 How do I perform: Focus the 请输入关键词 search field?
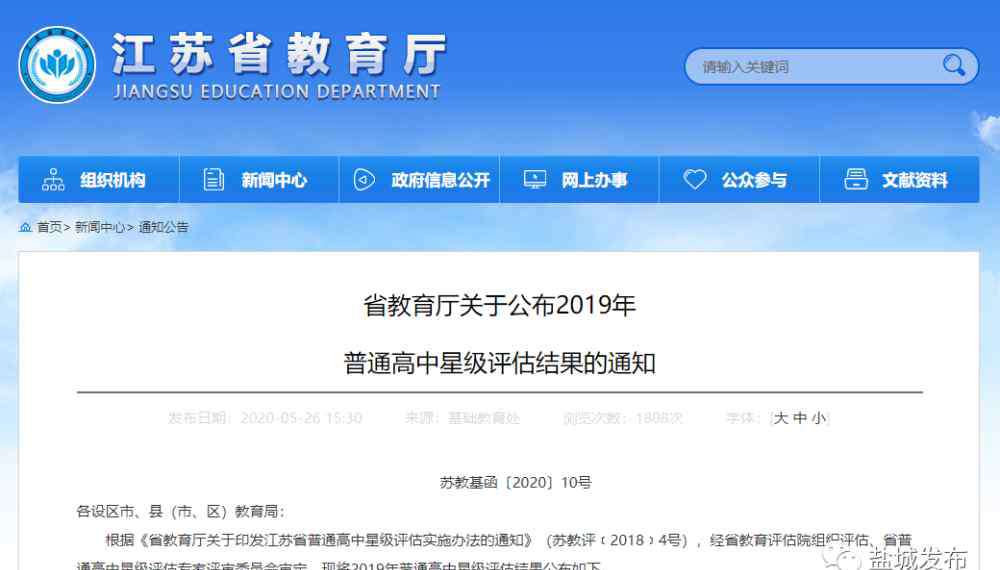pyautogui.click(x=831, y=66)
